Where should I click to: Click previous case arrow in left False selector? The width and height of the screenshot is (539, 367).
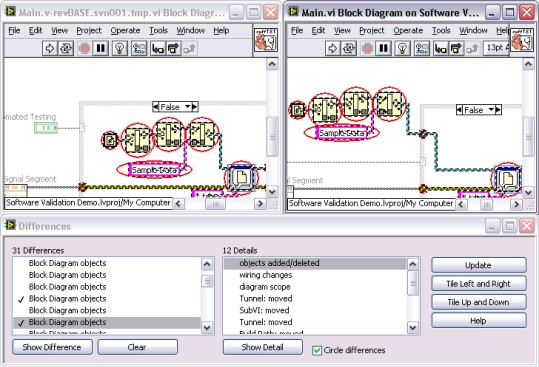(x=156, y=107)
